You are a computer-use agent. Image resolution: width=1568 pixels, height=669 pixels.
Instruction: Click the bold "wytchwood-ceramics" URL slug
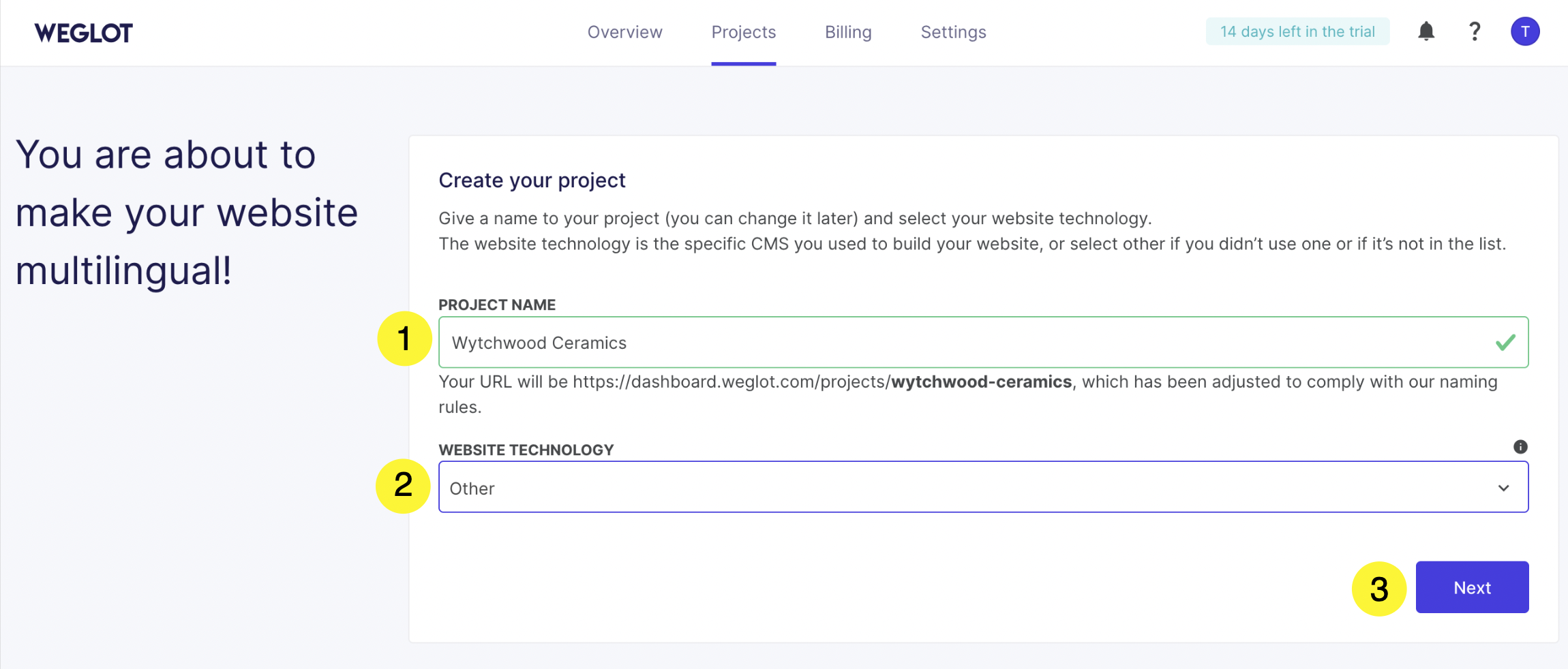click(981, 382)
